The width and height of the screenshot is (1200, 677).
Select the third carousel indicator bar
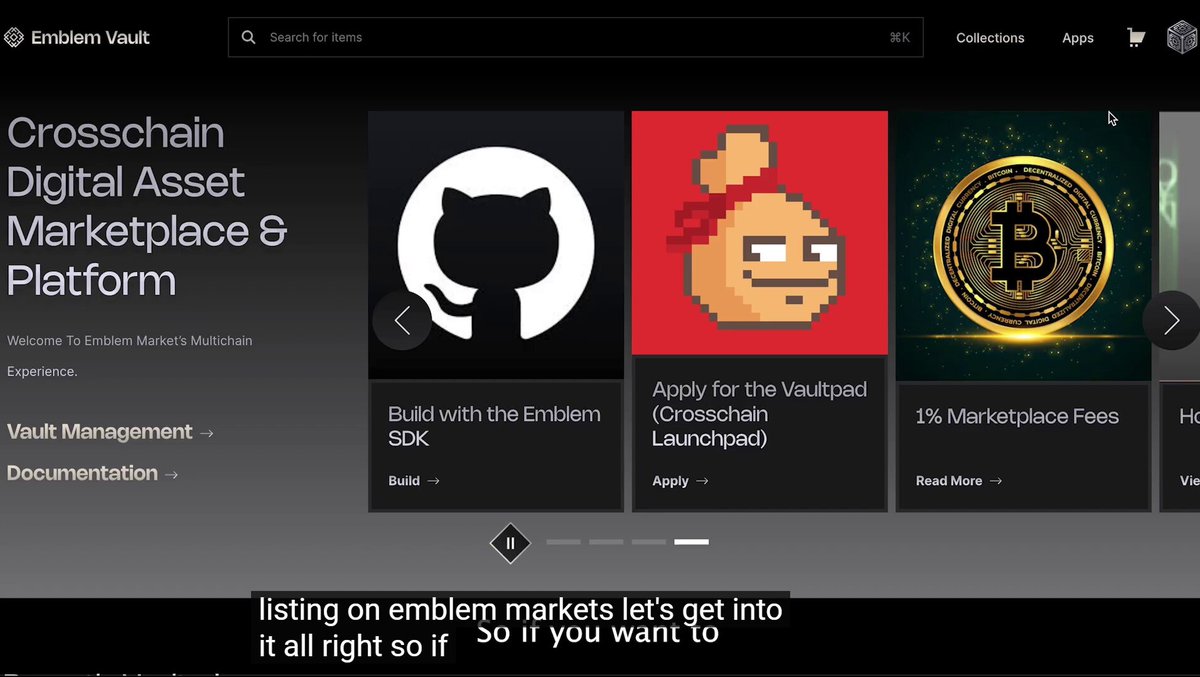pos(649,542)
